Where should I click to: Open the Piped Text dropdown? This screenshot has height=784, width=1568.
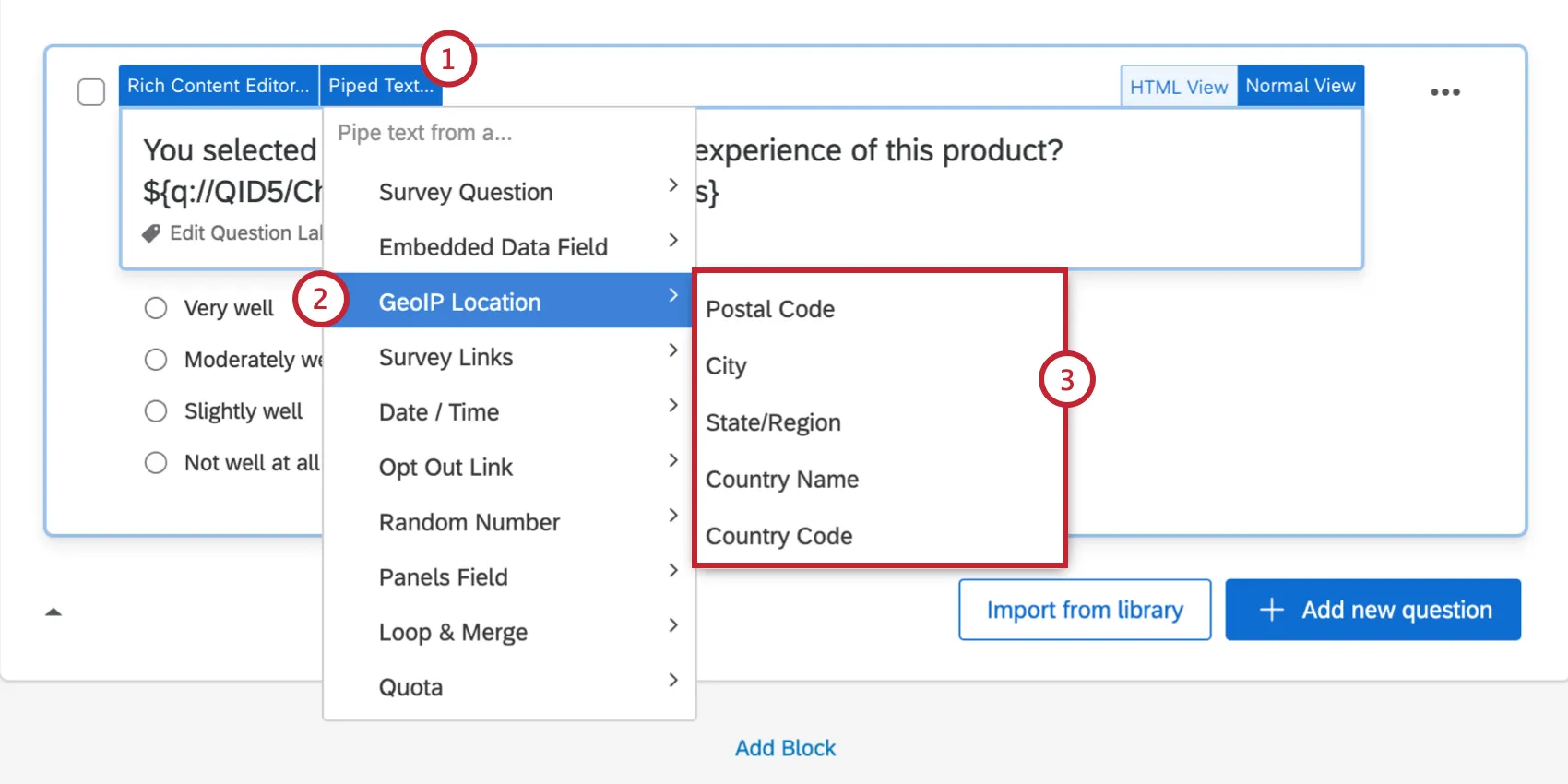[x=380, y=86]
